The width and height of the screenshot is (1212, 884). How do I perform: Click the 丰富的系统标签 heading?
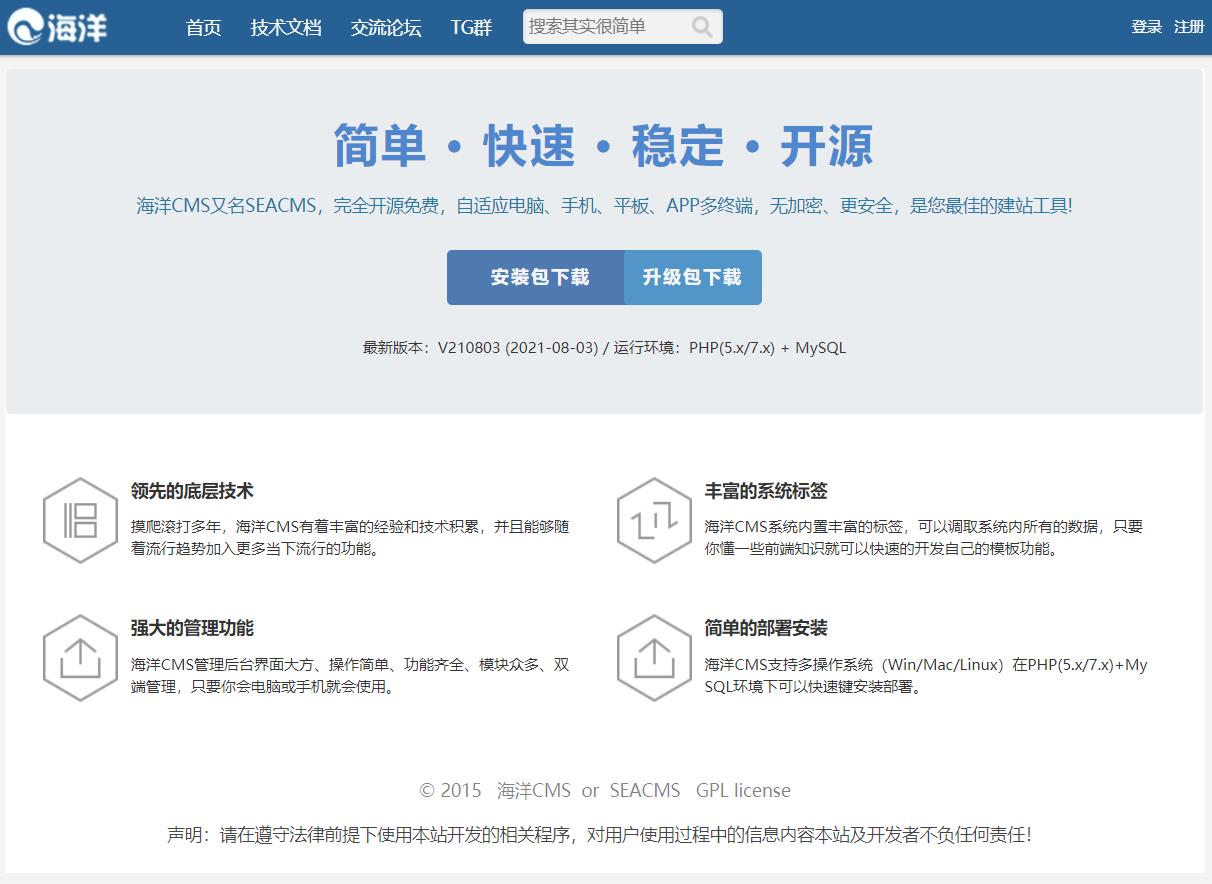(766, 491)
